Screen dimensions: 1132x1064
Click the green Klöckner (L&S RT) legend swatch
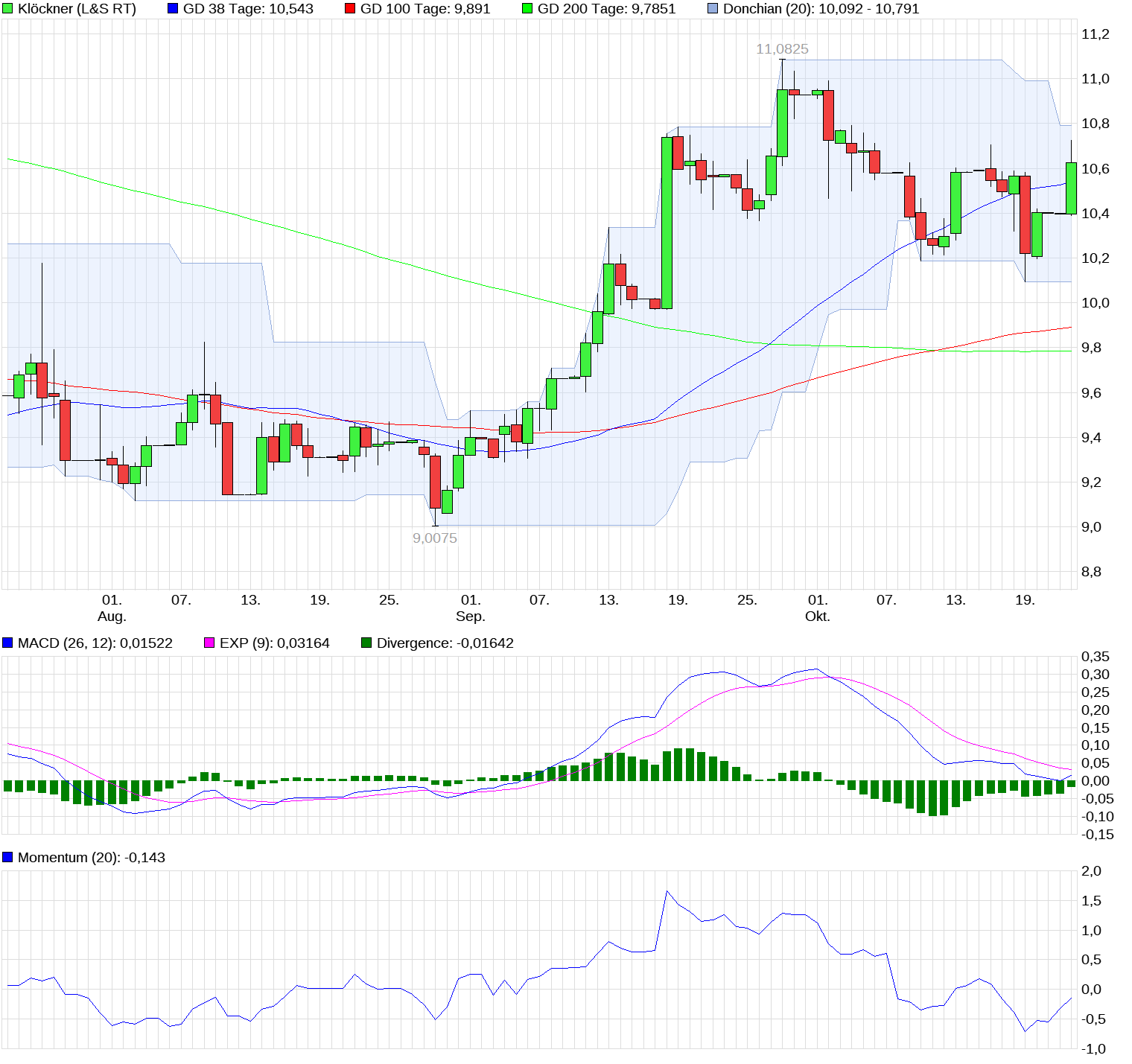[x=7, y=9]
